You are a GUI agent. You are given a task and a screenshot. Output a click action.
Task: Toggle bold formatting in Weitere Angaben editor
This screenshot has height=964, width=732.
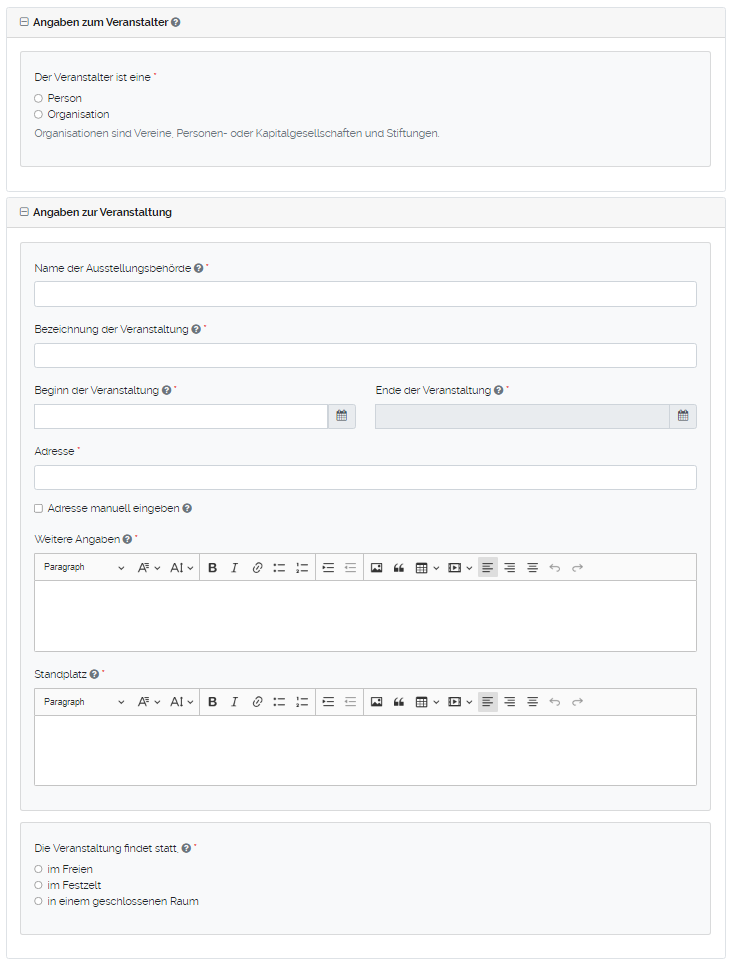pyautogui.click(x=213, y=567)
